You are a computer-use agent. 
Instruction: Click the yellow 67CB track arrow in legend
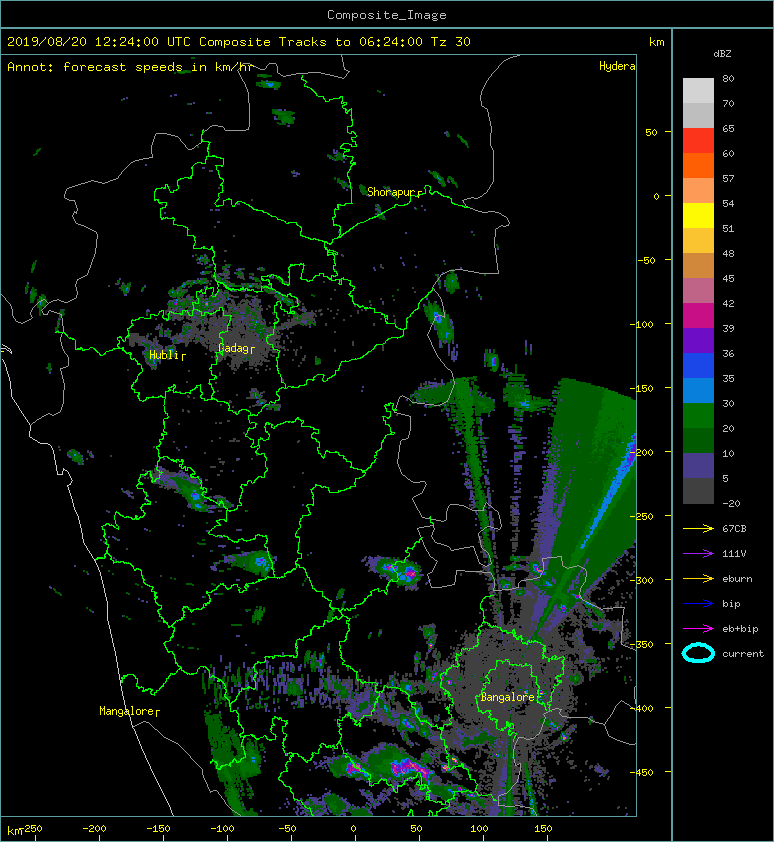[698, 528]
